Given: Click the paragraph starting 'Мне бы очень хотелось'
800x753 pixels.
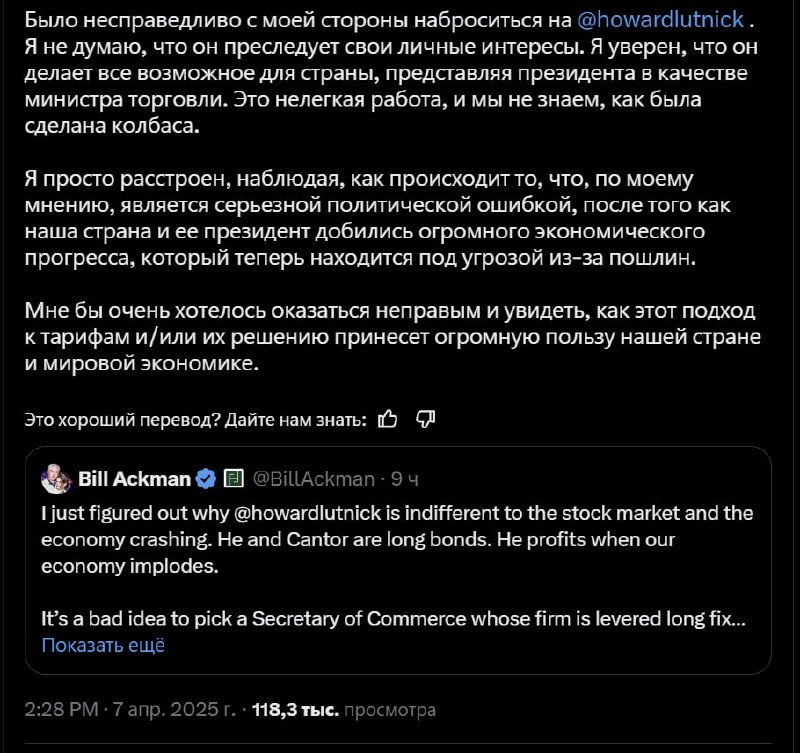Looking at the screenshot, I should 392,337.
